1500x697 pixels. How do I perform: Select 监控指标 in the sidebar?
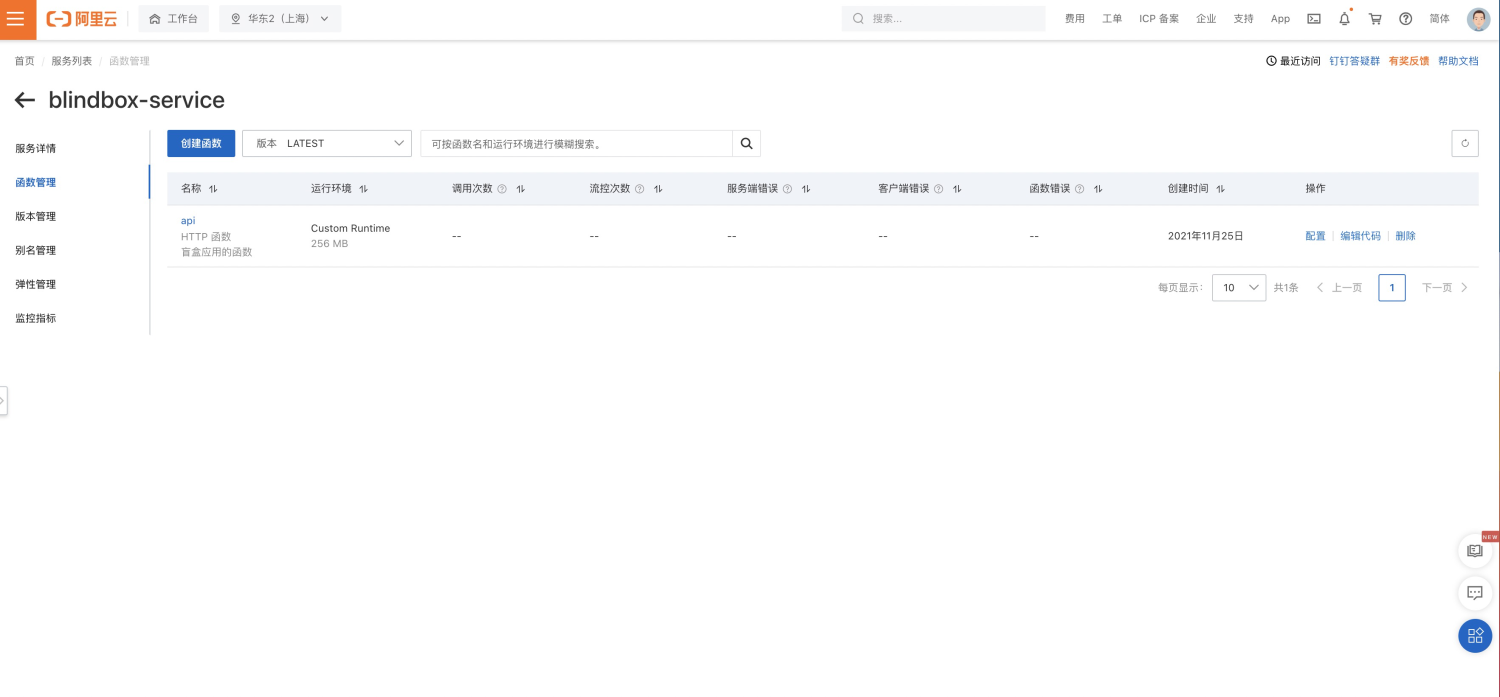pos(36,318)
